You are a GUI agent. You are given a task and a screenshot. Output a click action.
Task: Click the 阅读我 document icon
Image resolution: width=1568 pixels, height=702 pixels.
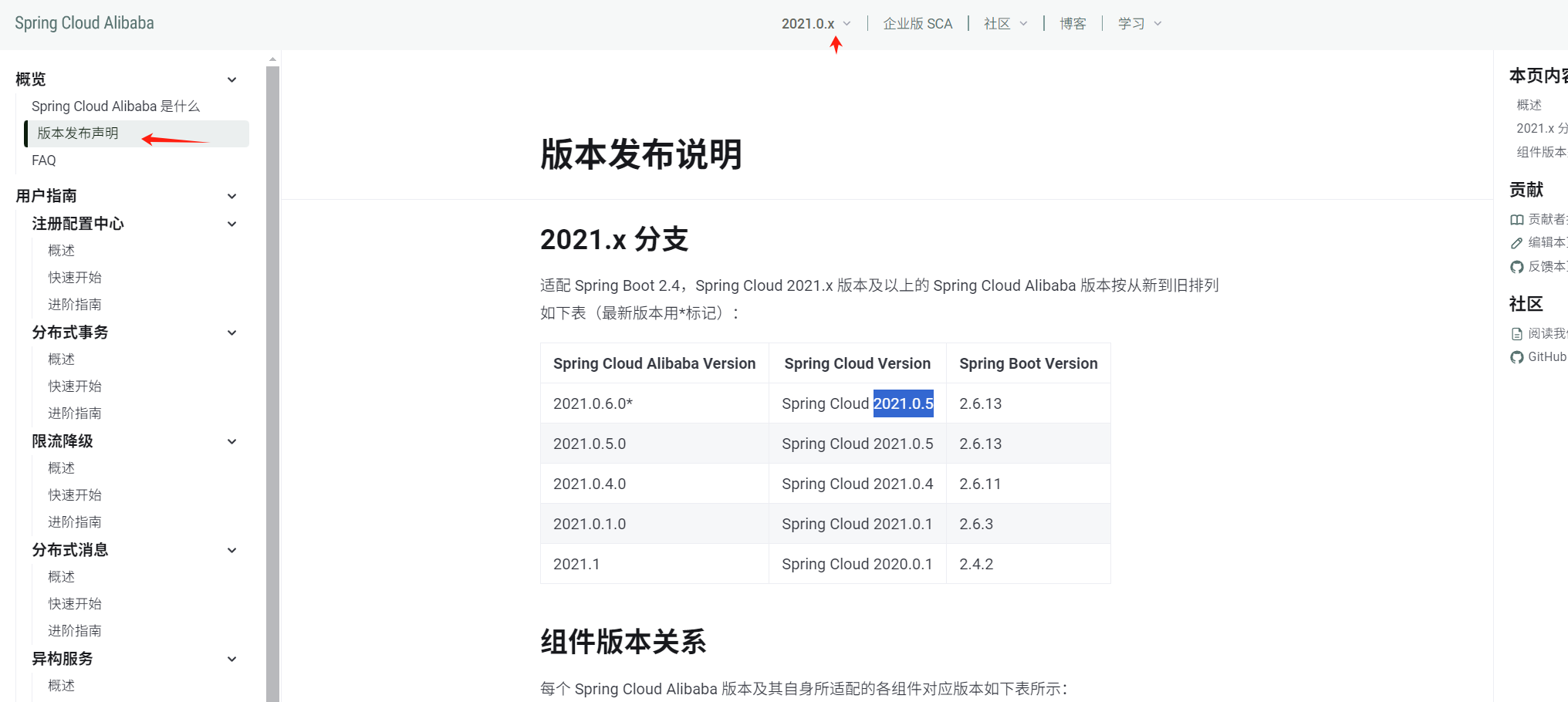pos(1517,334)
